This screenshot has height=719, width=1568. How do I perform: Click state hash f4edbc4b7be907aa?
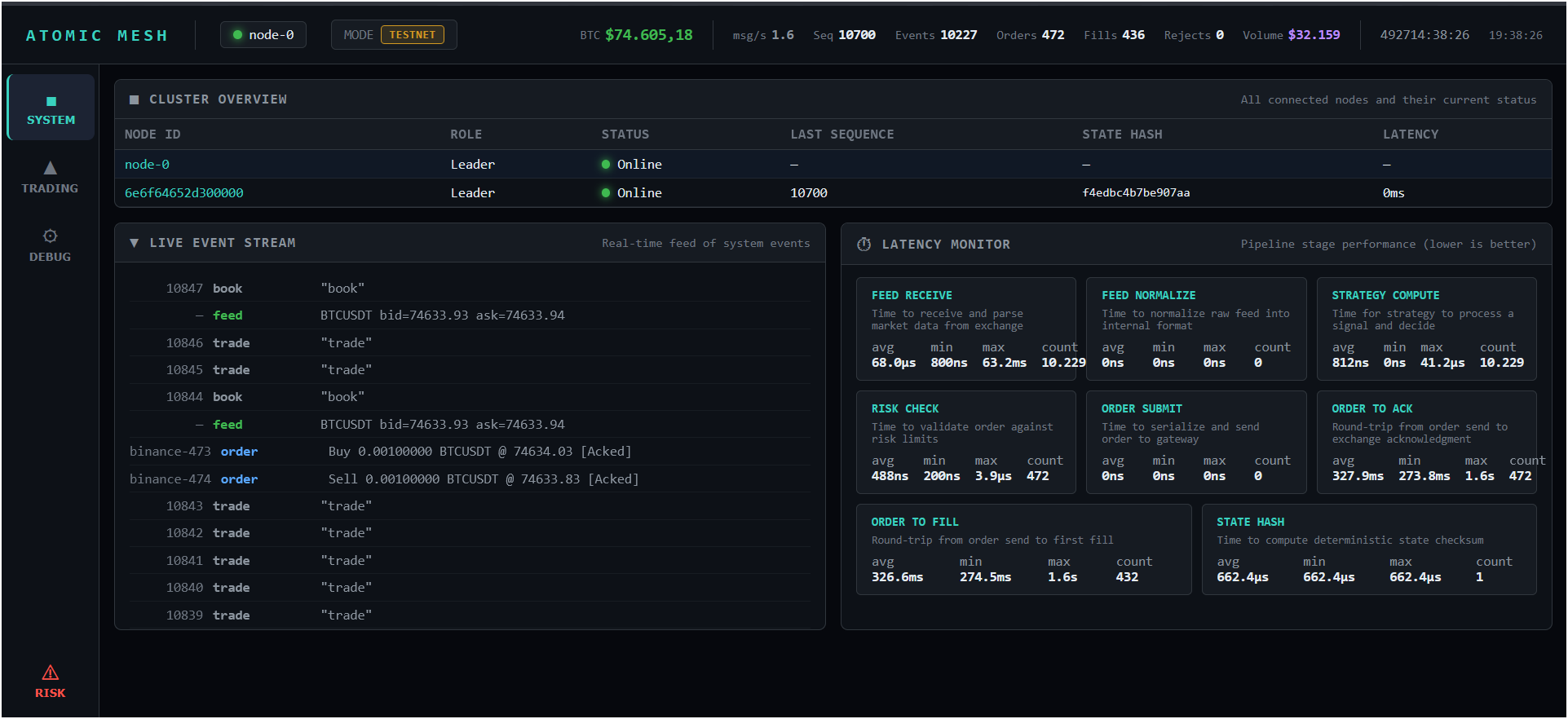click(1136, 193)
